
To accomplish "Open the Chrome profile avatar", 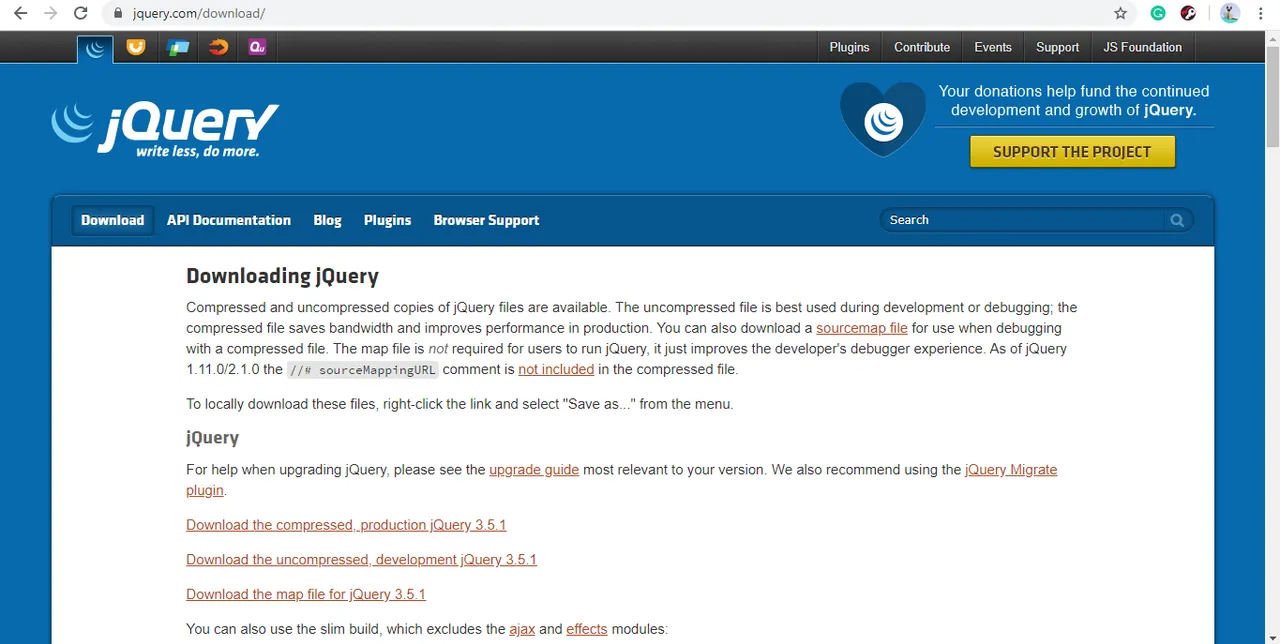I will click(1230, 14).
